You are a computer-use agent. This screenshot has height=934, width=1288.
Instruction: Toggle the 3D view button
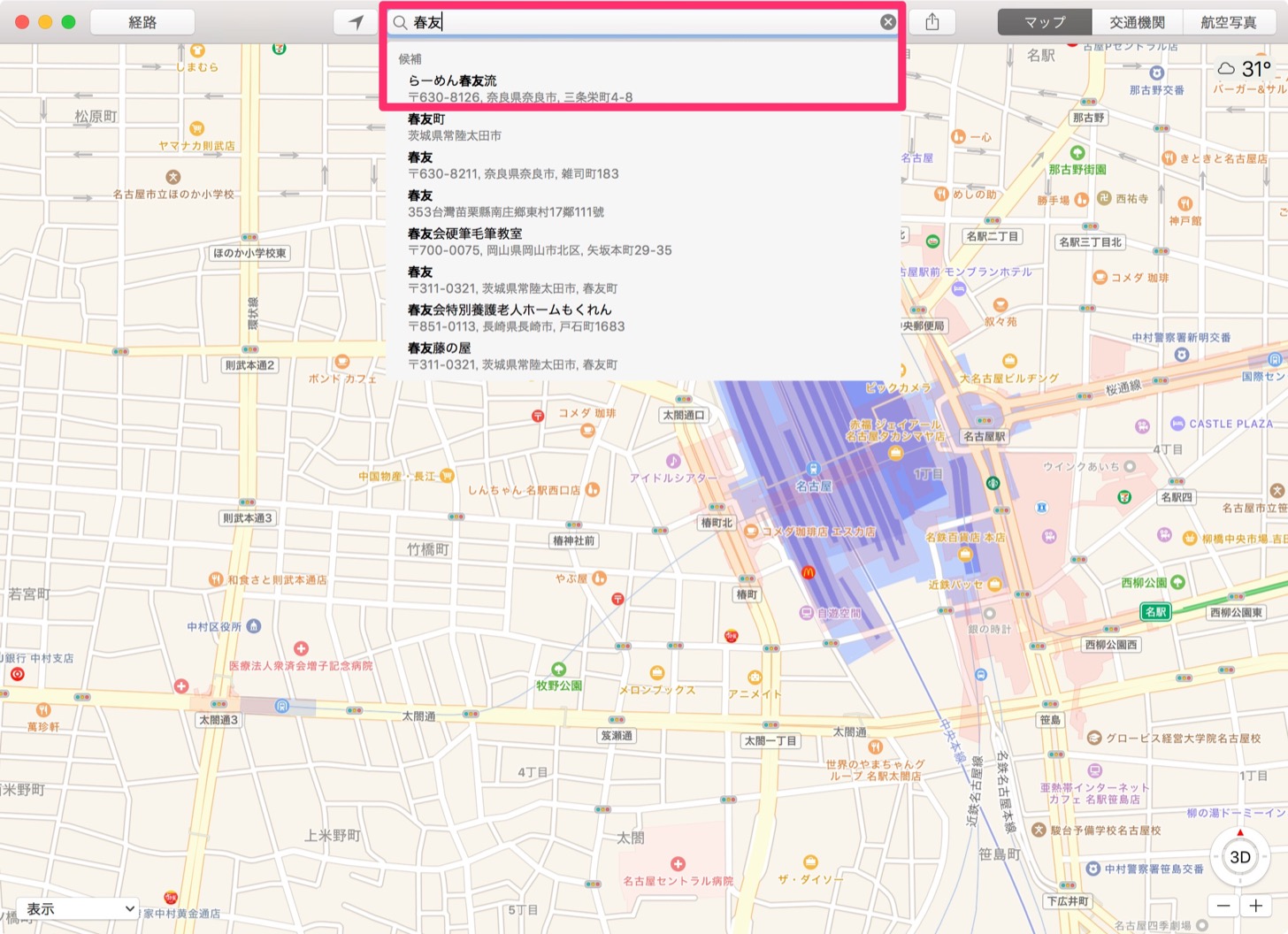1239,857
